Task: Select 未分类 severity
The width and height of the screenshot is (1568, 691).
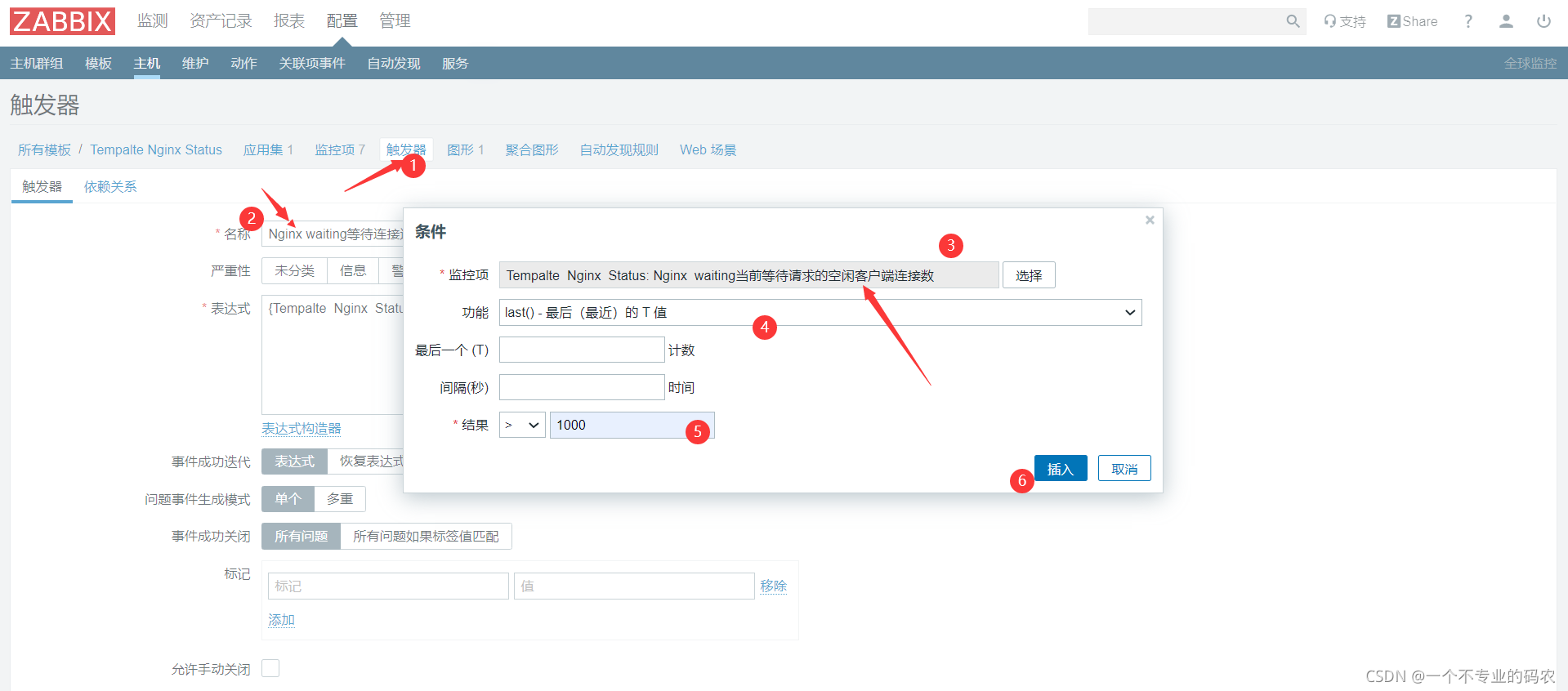Action: tap(294, 270)
